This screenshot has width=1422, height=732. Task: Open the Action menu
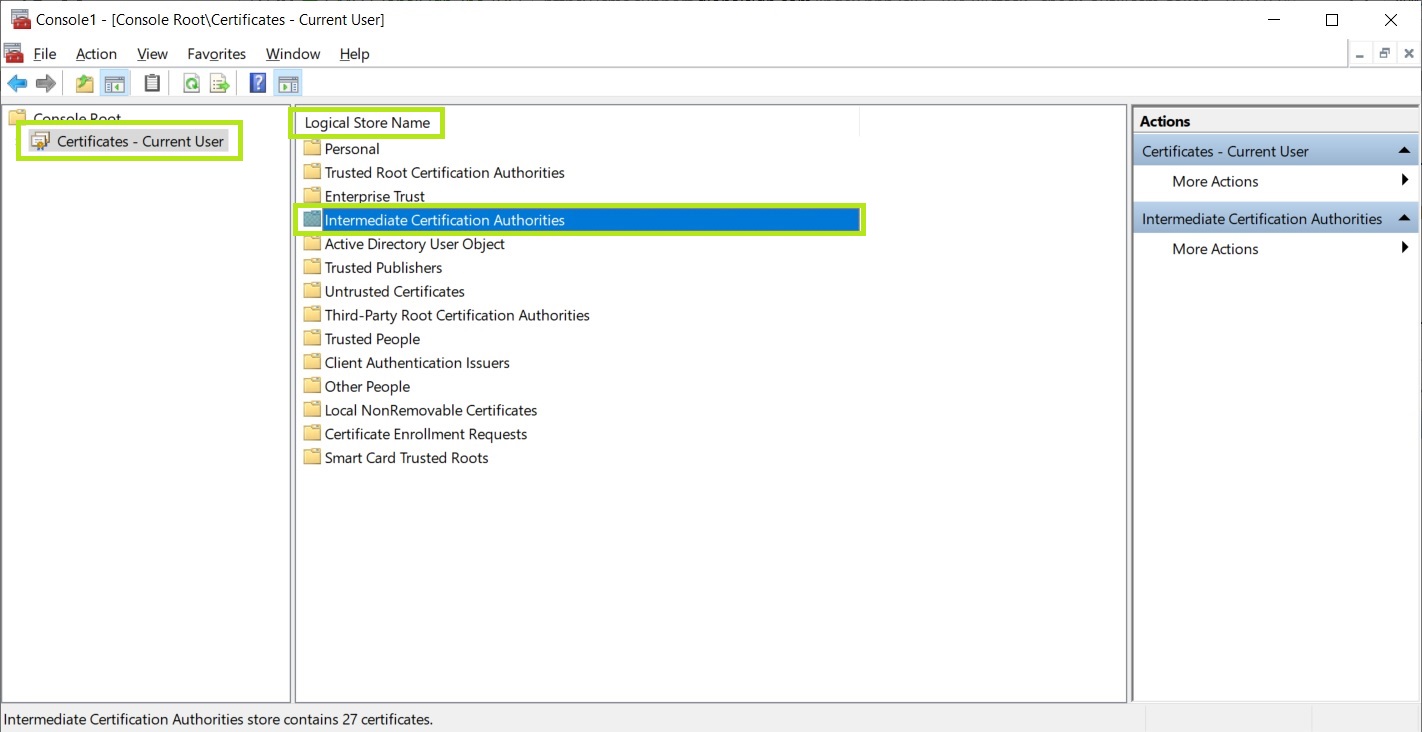(x=96, y=54)
